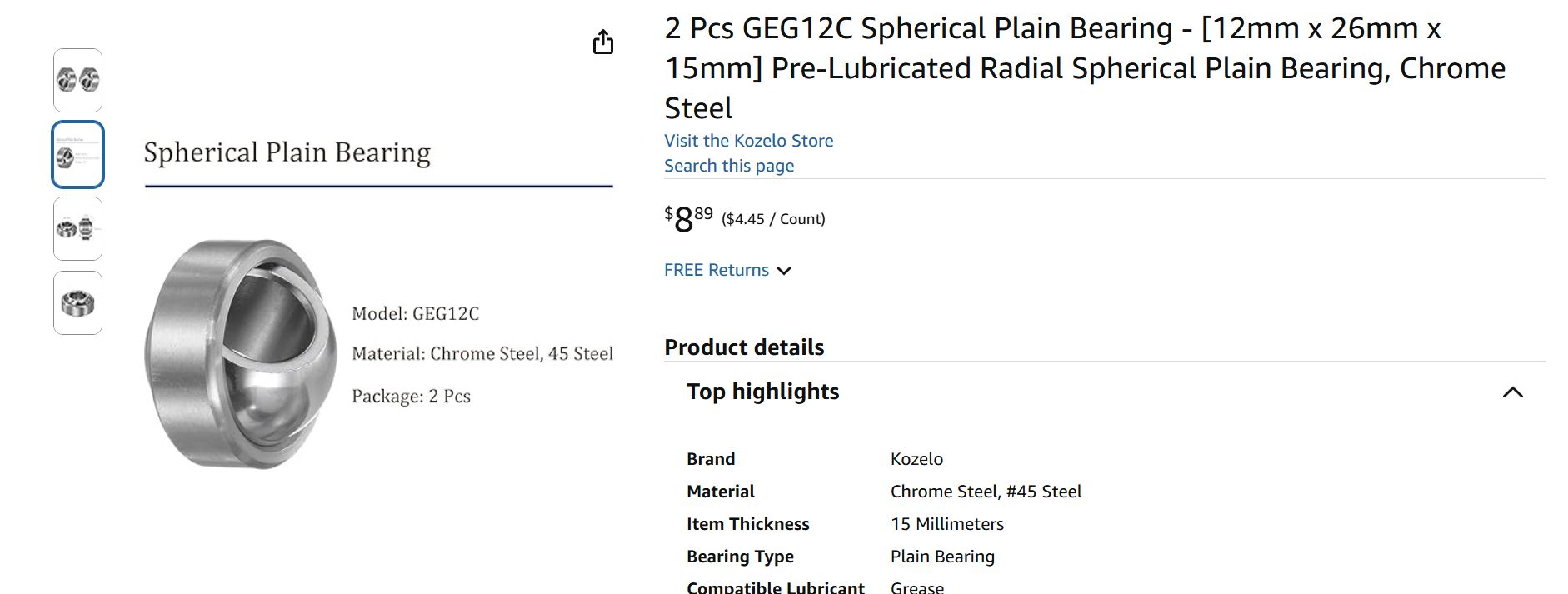Click the Kozelo brand value in highlights
The height and width of the screenshot is (594, 1568).
tap(916, 459)
